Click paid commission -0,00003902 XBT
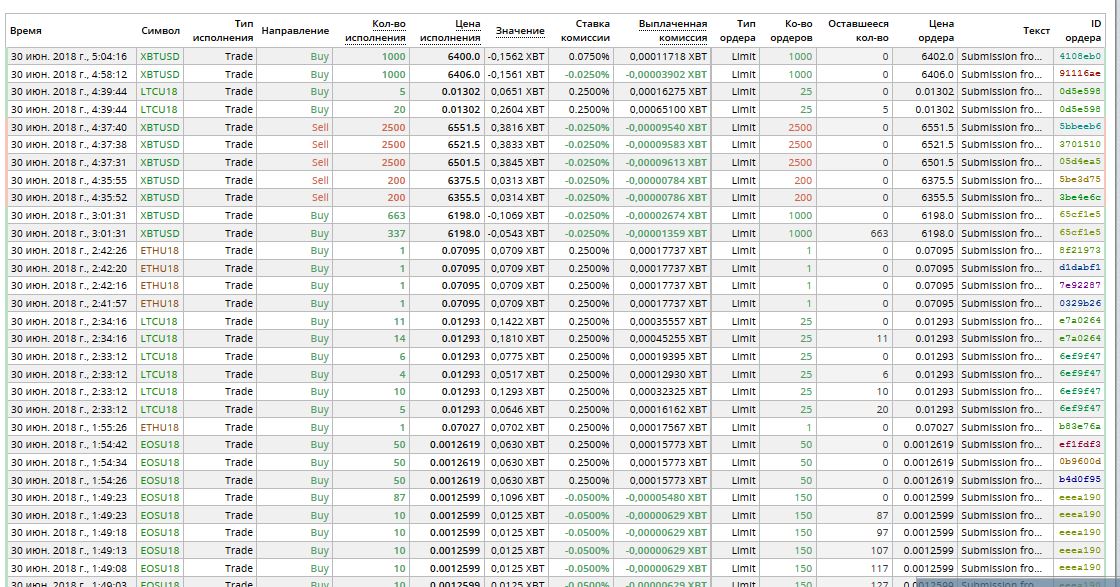The width and height of the screenshot is (1120, 587). coord(666,74)
